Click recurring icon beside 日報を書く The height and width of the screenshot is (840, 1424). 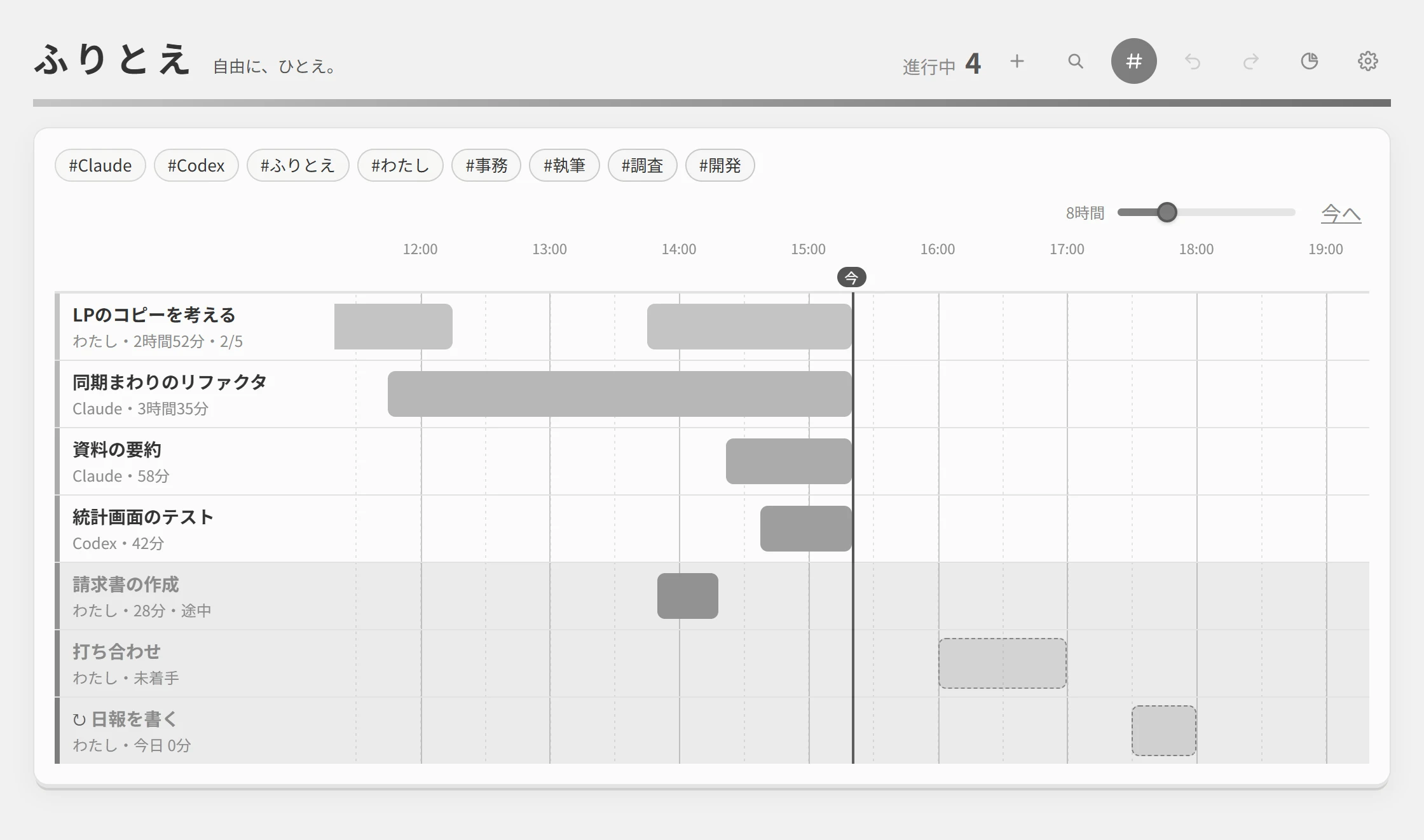79,720
